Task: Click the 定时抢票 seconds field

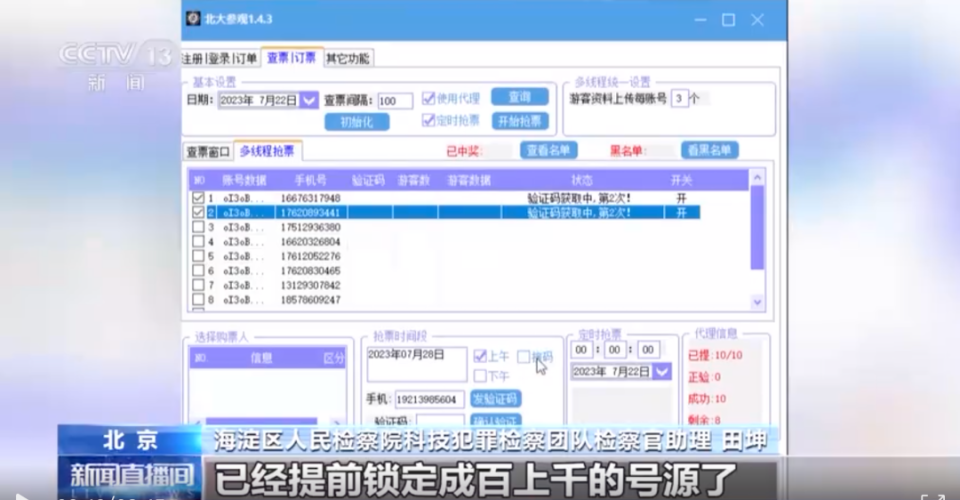Action: [648, 349]
